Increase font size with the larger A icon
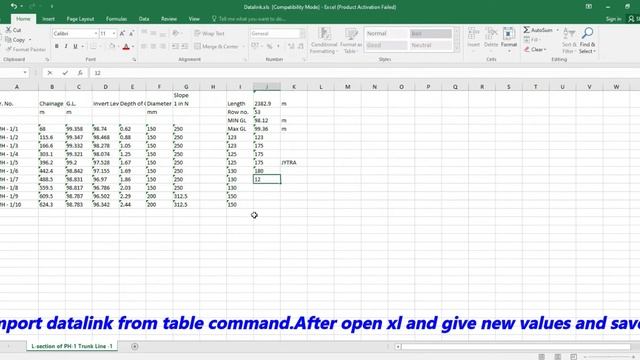 (x=122, y=33)
